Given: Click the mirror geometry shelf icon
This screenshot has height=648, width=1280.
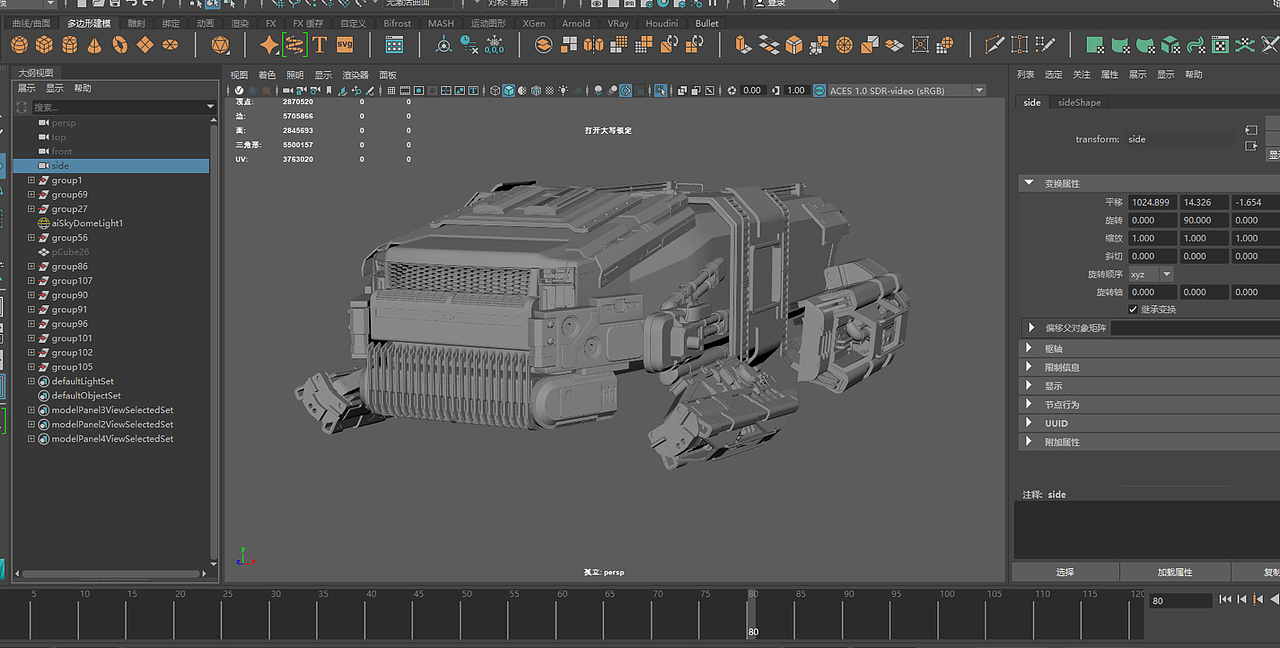Looking at the screenshot, I should 594,44.
